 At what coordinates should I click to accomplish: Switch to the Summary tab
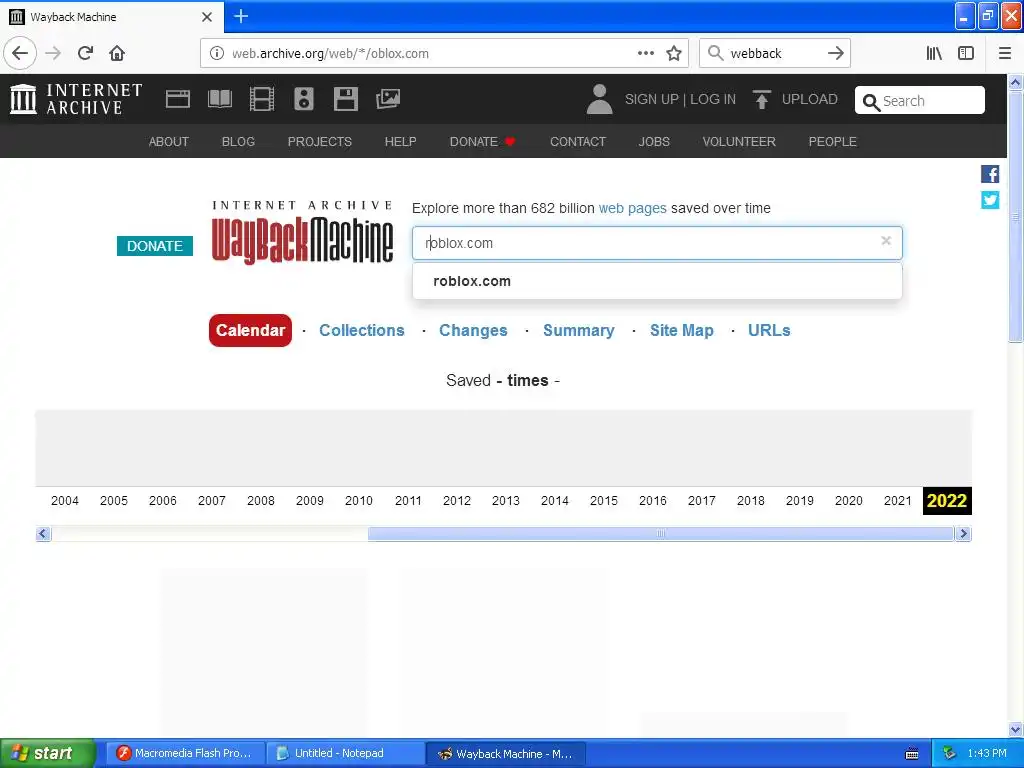pyautogui.click(x=579, y=330)
